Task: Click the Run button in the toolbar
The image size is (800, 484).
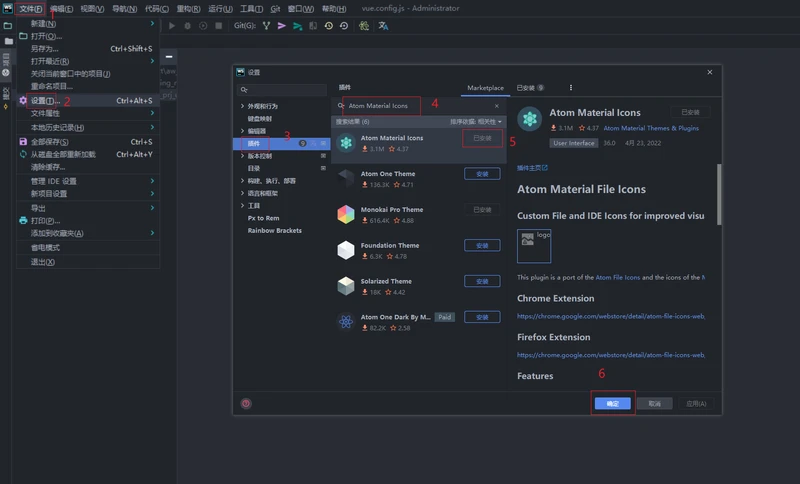Action: 172,26
